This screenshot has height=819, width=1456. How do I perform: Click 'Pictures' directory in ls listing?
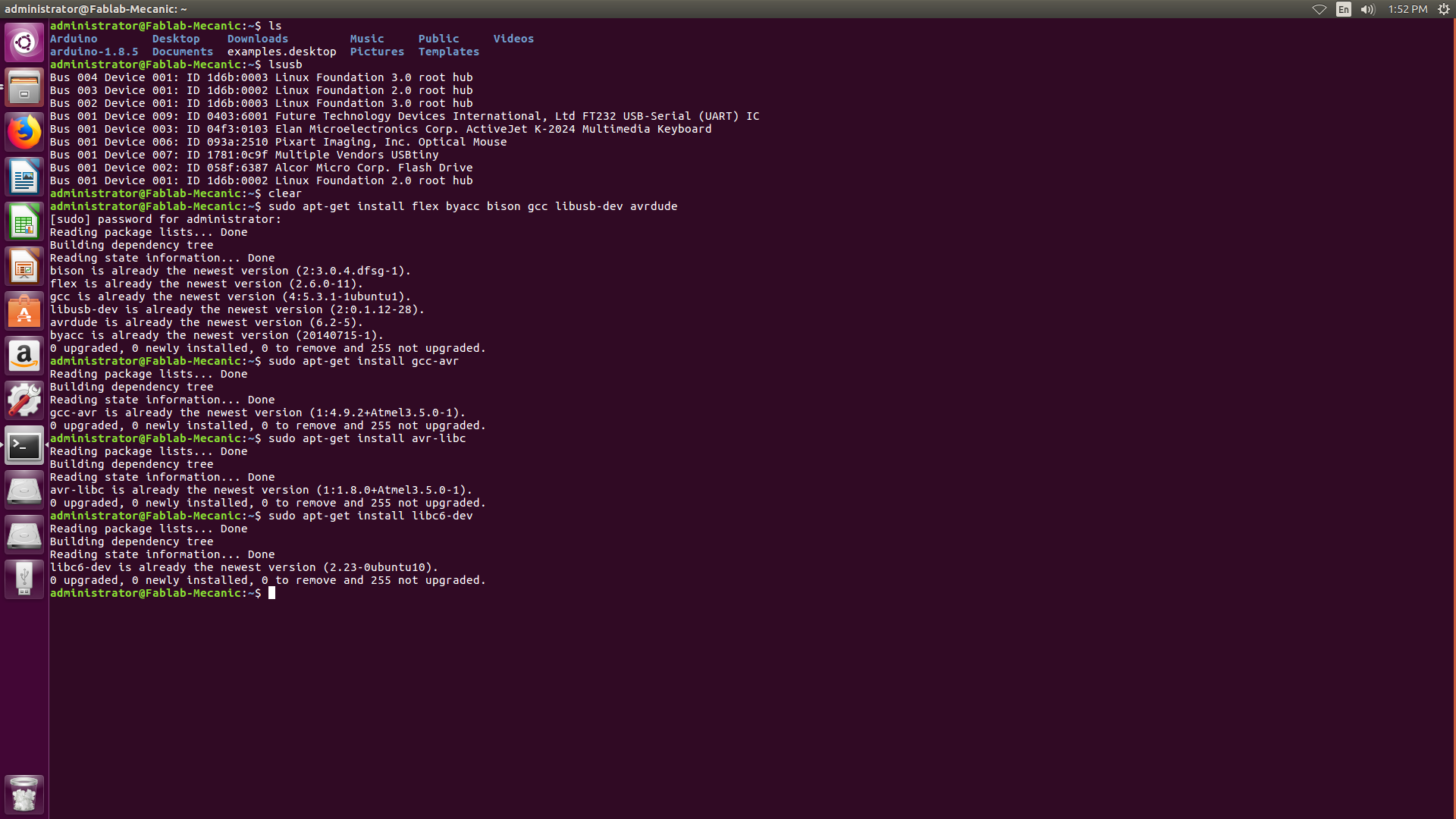pyautogui.click(x=377, y=52)
